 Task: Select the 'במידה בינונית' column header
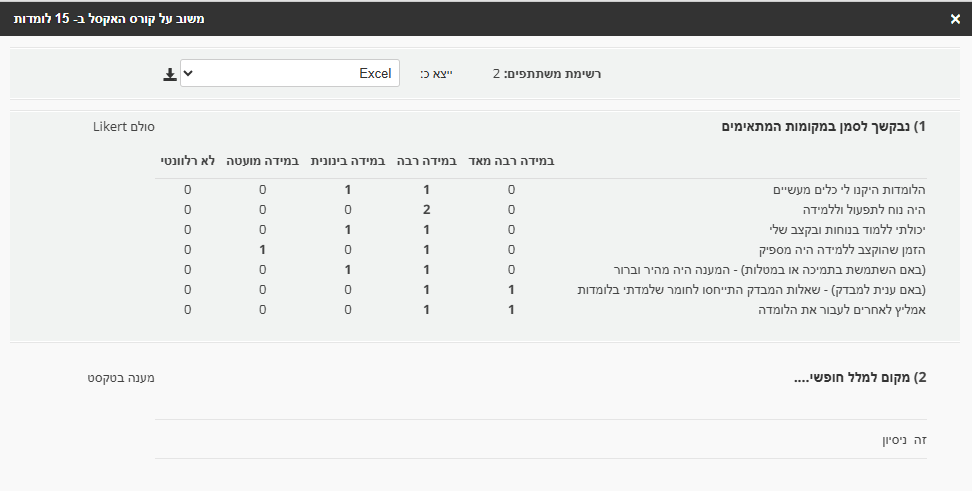pos(347,160)
